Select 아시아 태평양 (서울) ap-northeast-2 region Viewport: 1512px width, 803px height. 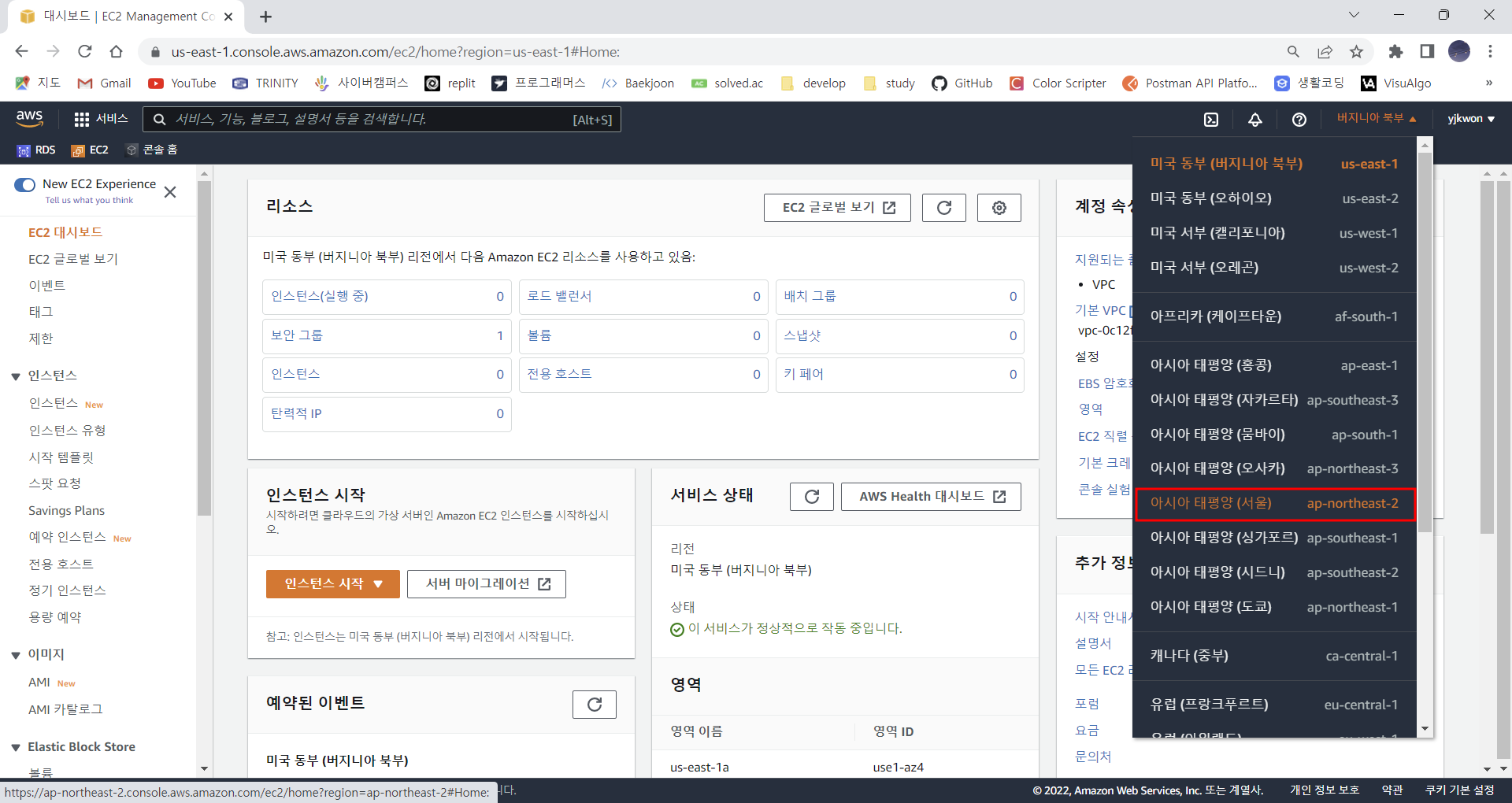click(1275, 504)
